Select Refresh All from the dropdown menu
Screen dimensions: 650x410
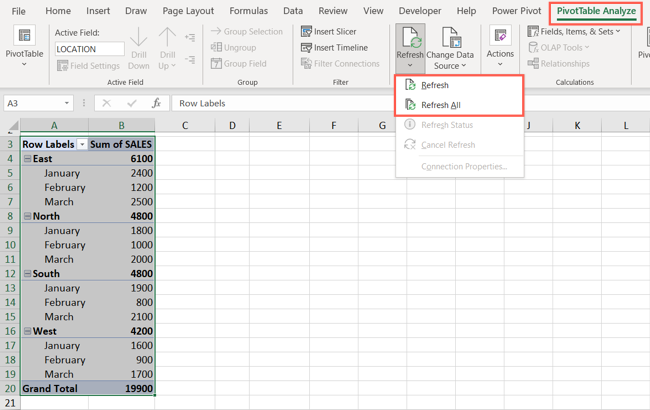440,105
